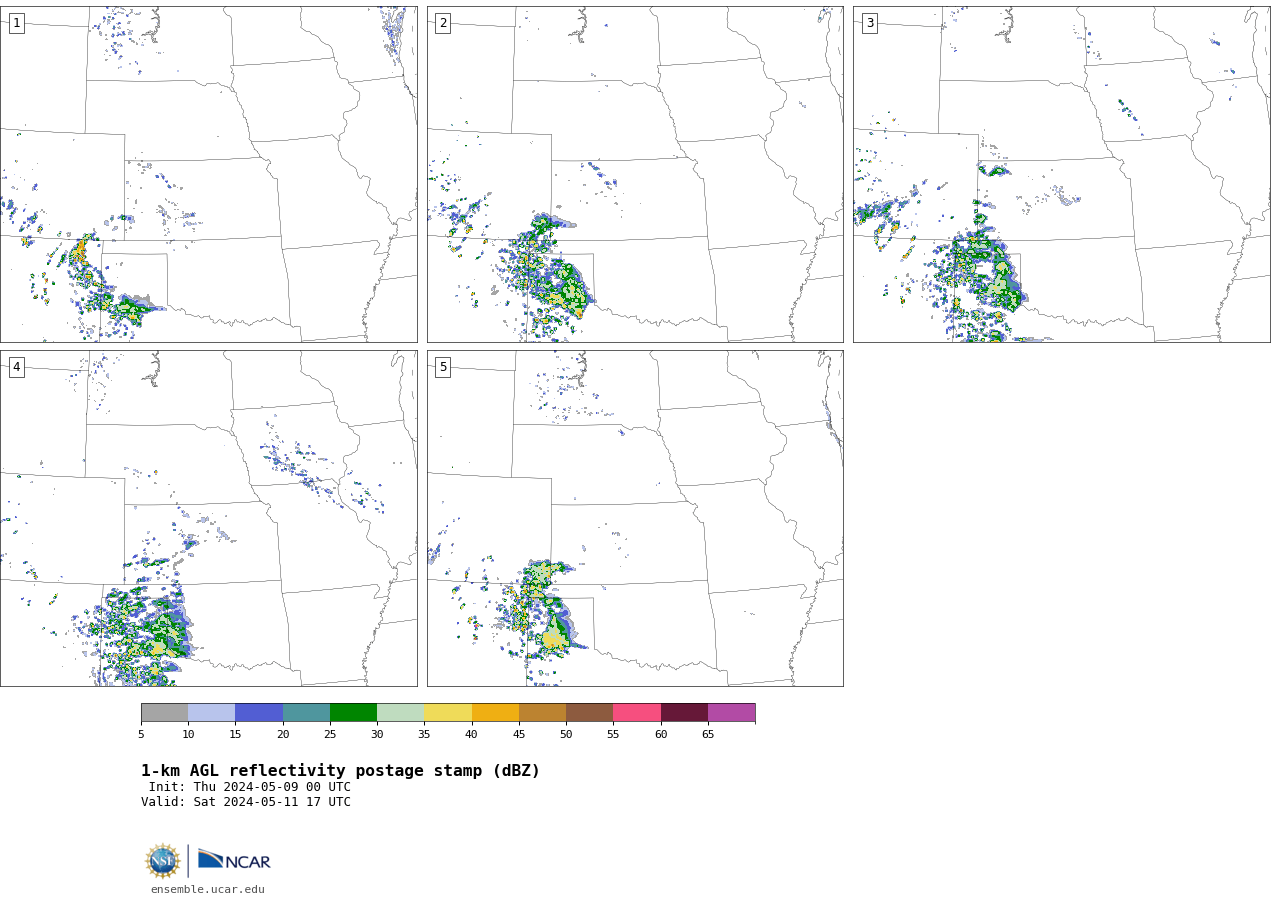Click the number 3 panel label
Image resolution: width=1280 pixels, height=901 pixels.
click(869, 23)
